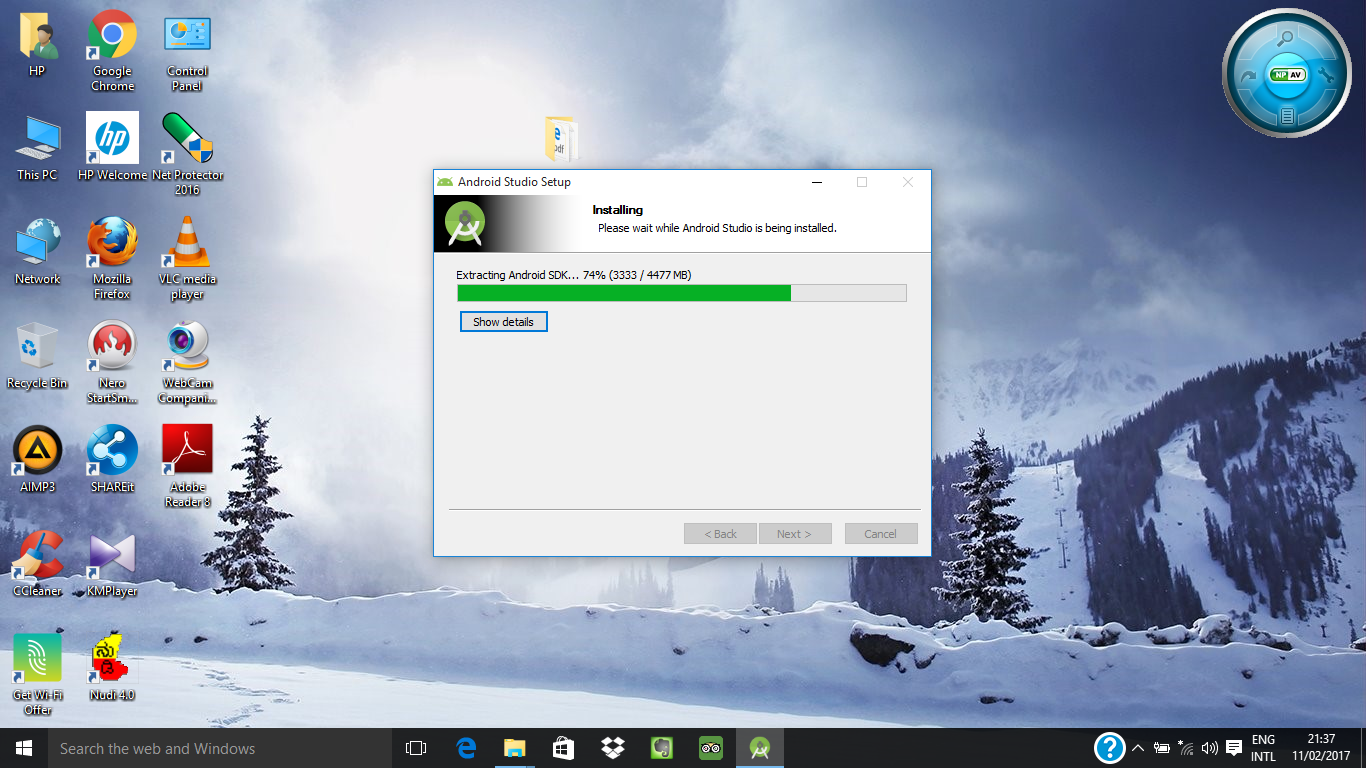Click the NP AV center logo button
The width and height of the screenshot is (1366, 768).
[1287, 75]
